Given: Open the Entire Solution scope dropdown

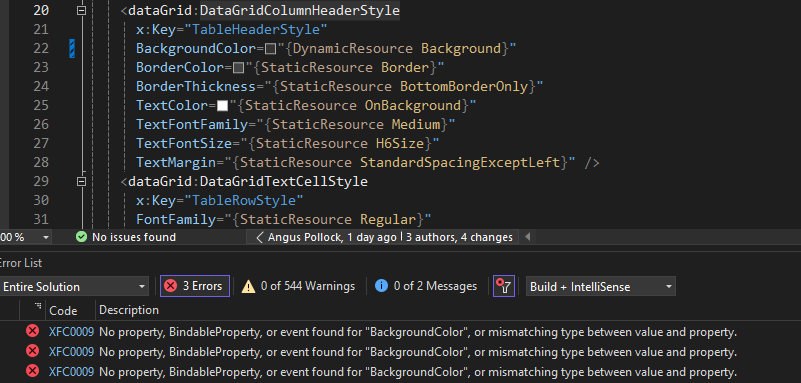Looking at the screenshot, I should coord(74,286).
